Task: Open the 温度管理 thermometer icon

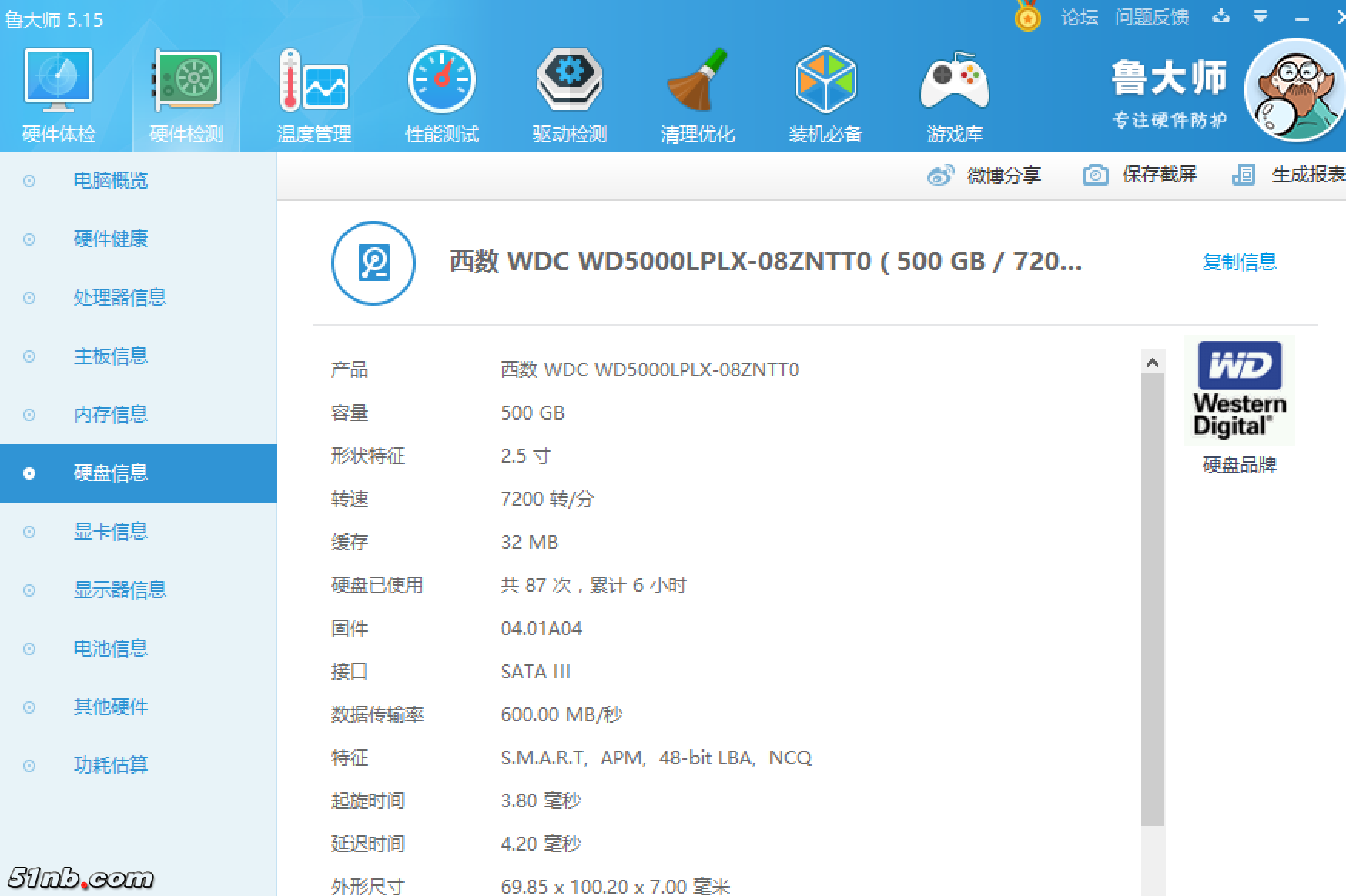Action: (x=313, y=81)
